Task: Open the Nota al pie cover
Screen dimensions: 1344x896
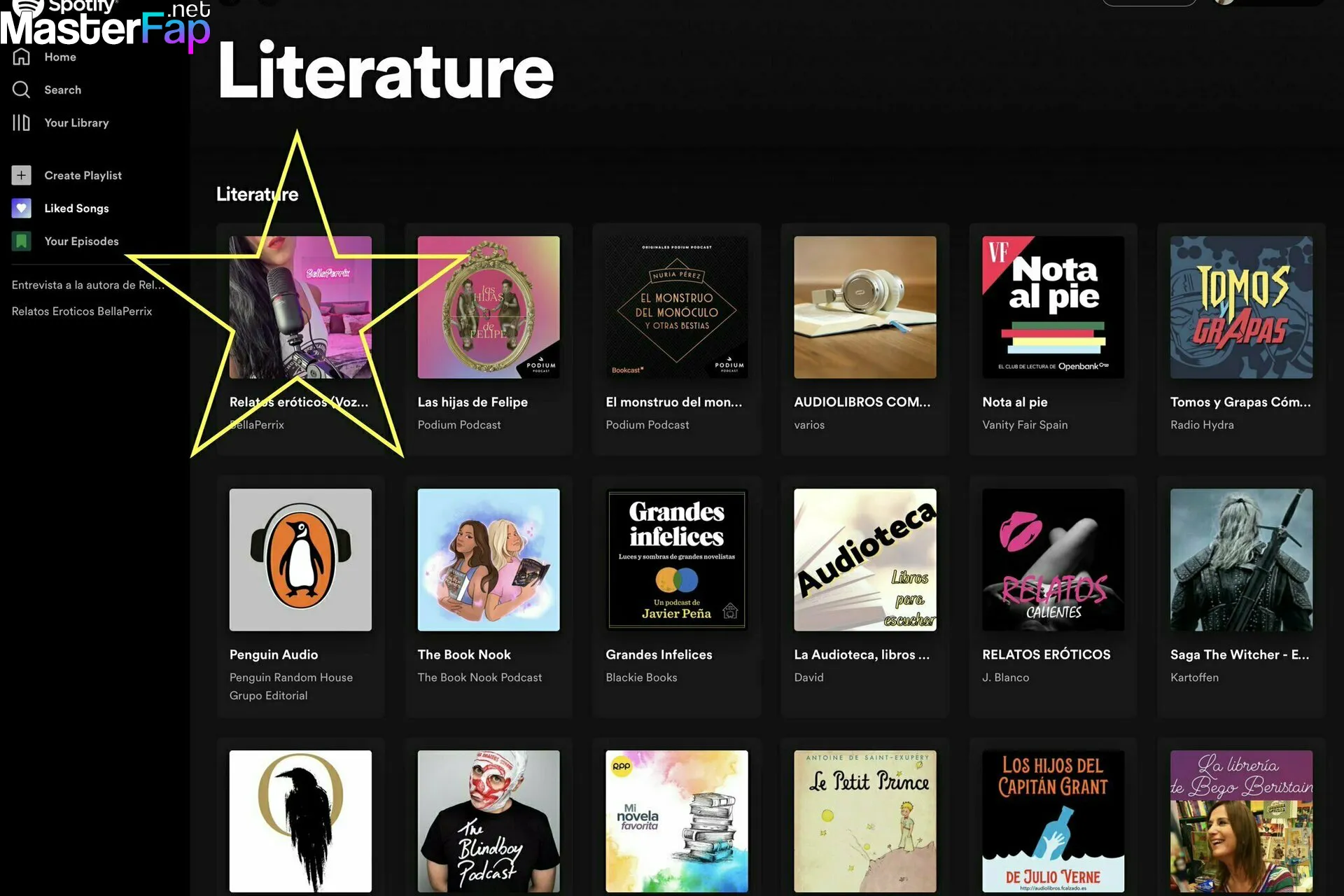Action: (1053, 307)
